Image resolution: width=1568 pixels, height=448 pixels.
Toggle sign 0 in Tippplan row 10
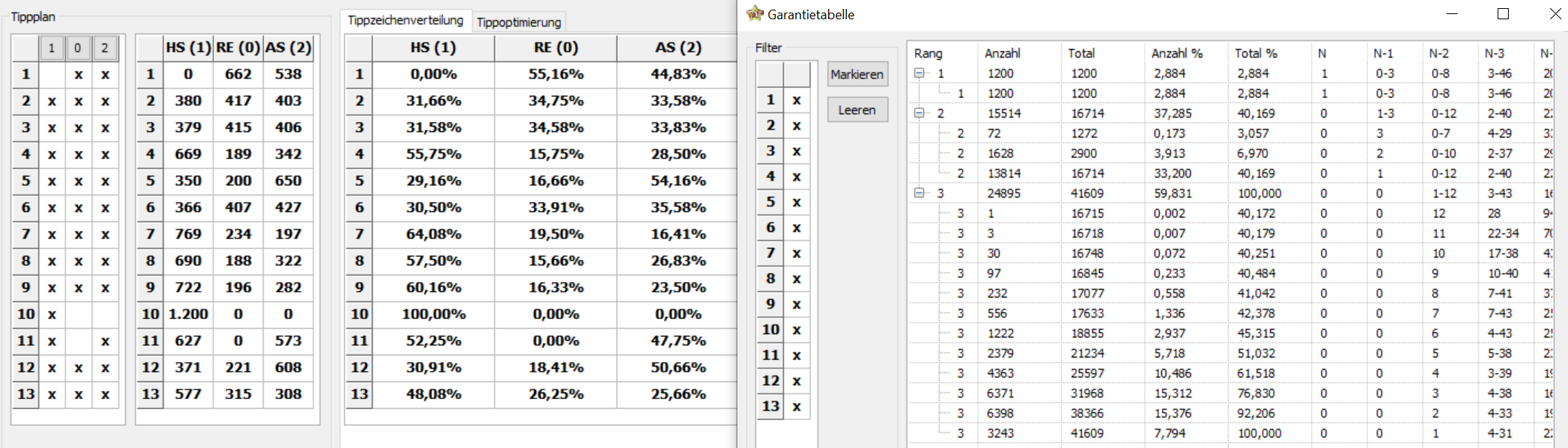click(x=78, y=314)
